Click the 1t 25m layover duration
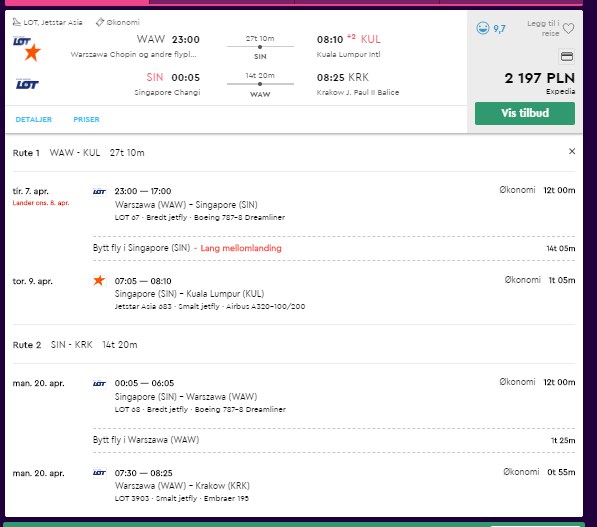Screen dimensions: 597x527 click(563, 441)
